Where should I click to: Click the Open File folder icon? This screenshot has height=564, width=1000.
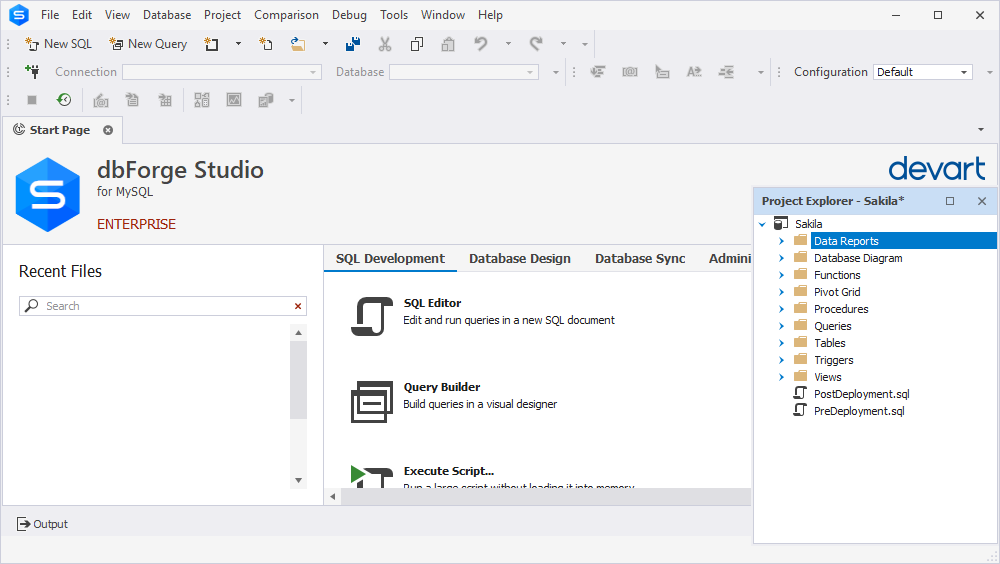click(298, 44)
